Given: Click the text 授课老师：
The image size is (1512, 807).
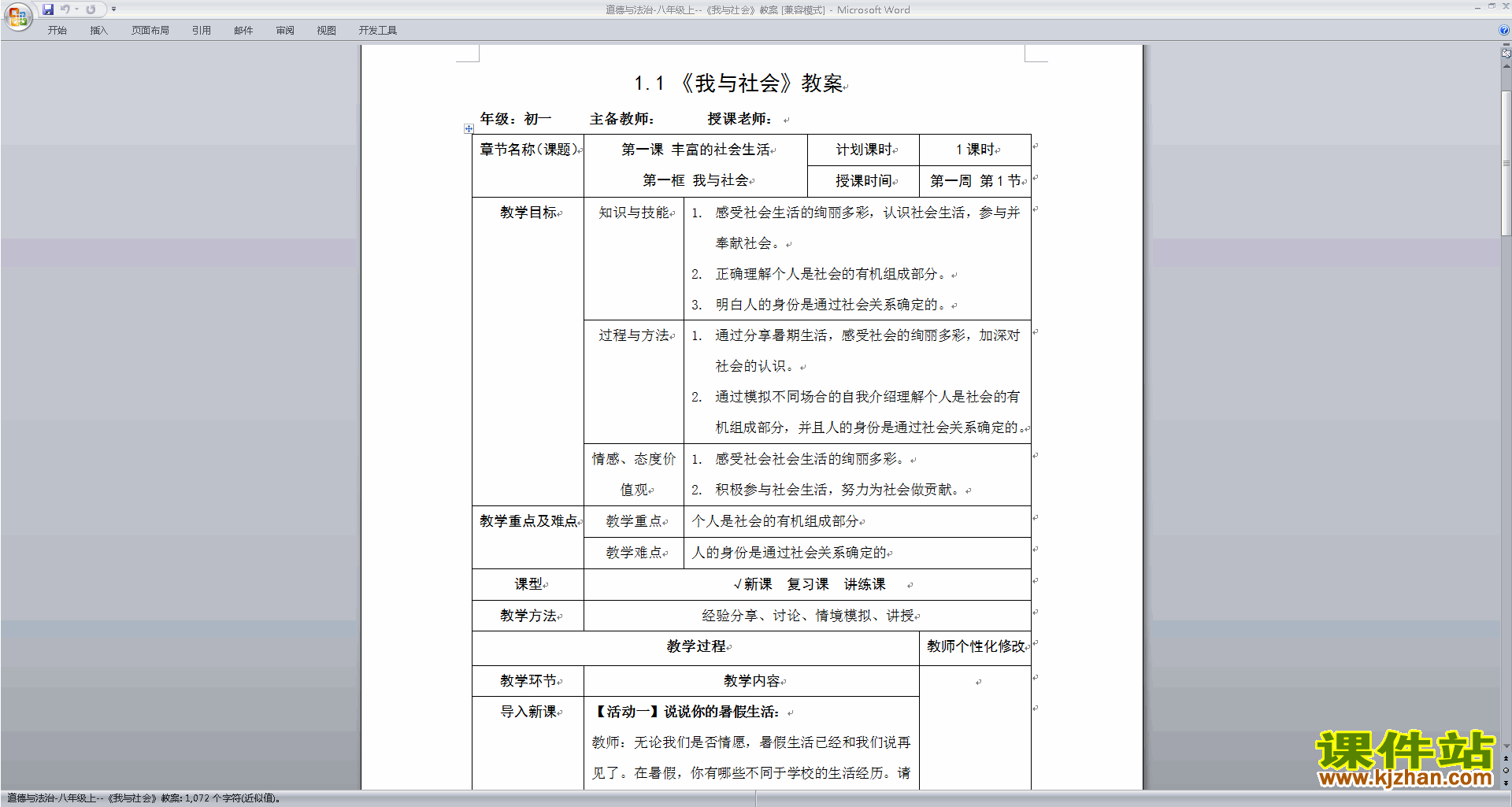Looking at the screenshot, I should click(x=739, y=119).
